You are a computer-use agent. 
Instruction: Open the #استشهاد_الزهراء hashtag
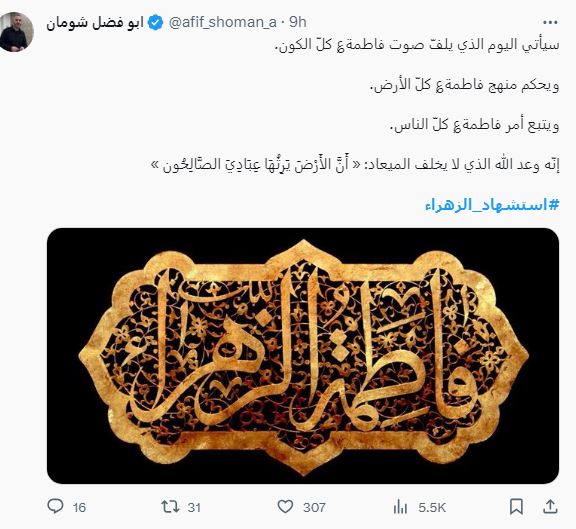[x=492, y=205]
